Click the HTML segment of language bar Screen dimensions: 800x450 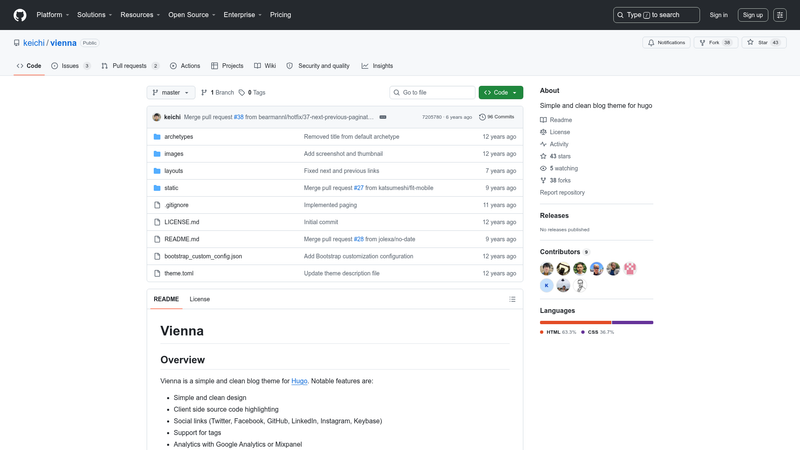pos(576,322)
